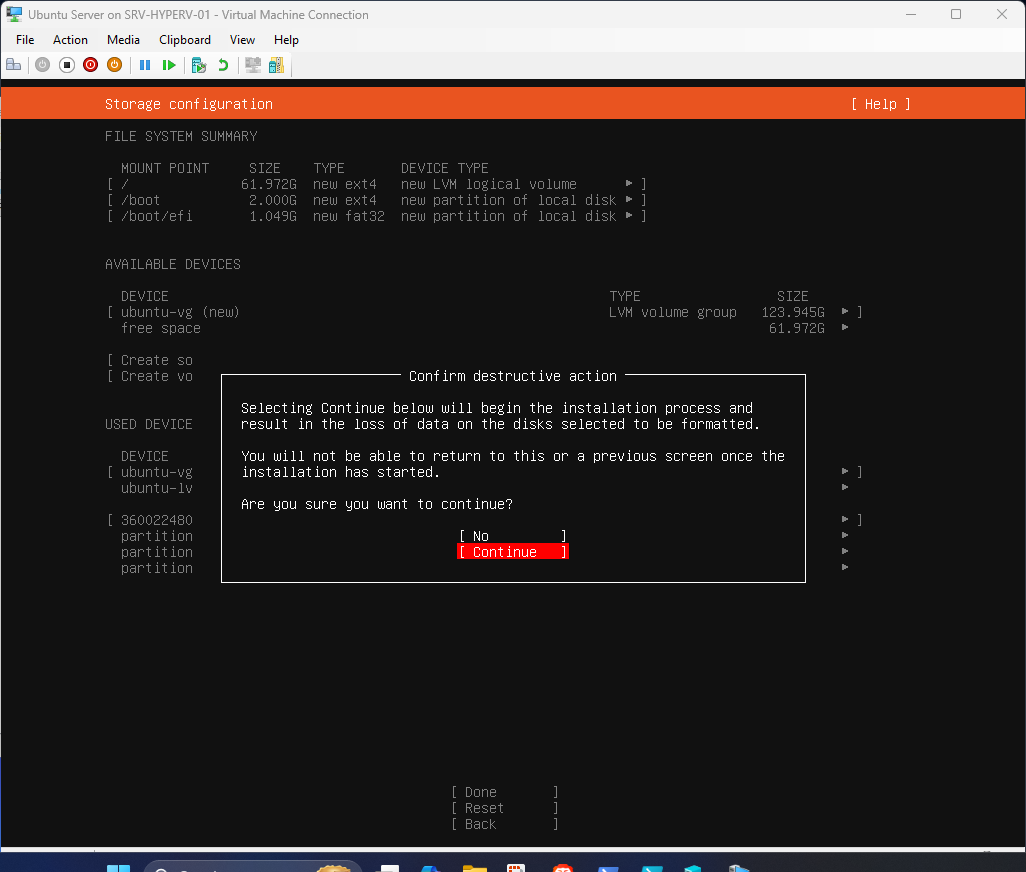
Task: Pause the virtual machine
Action: pos(145,64)
